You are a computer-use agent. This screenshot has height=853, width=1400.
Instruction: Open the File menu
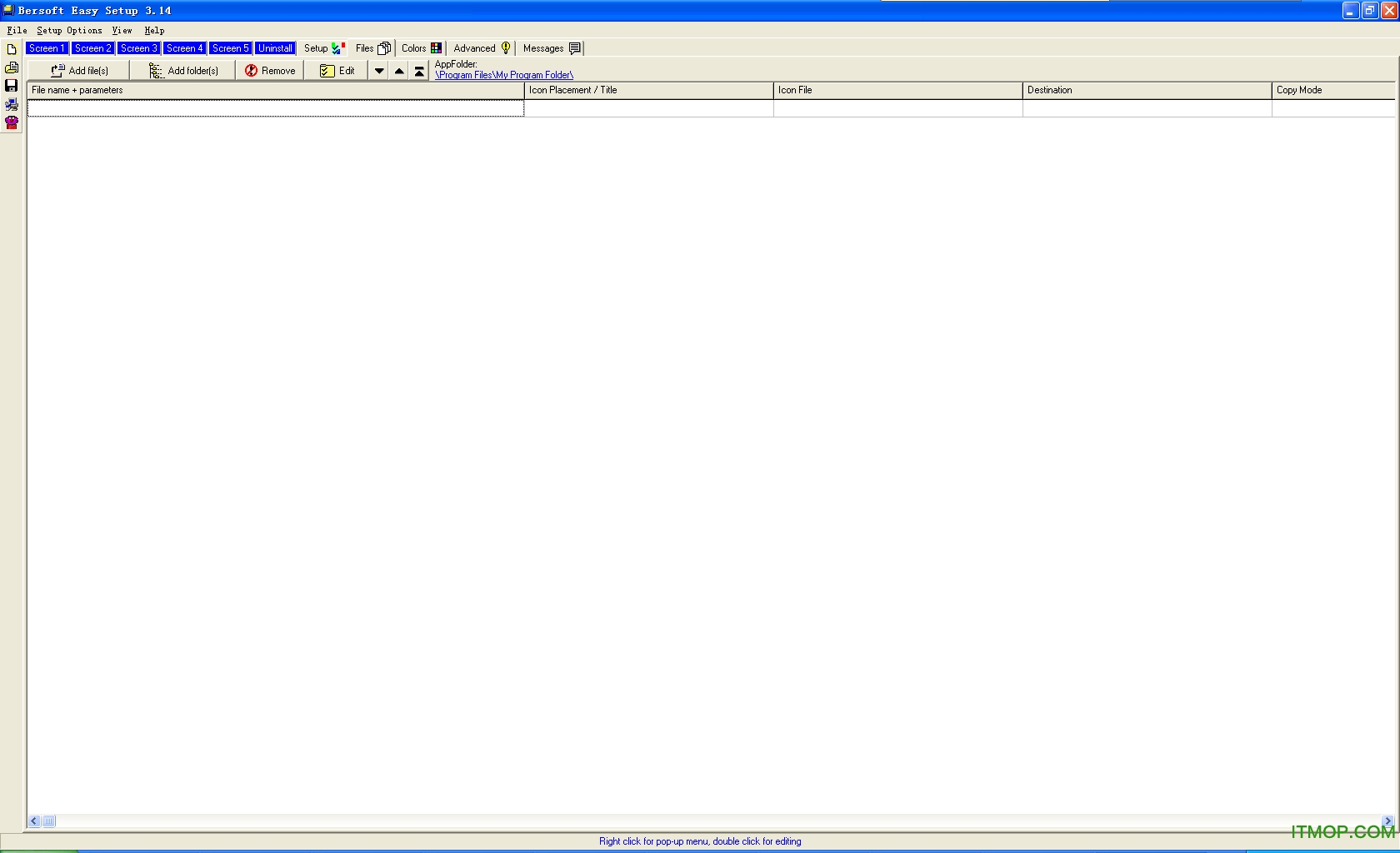click(17, 30)
